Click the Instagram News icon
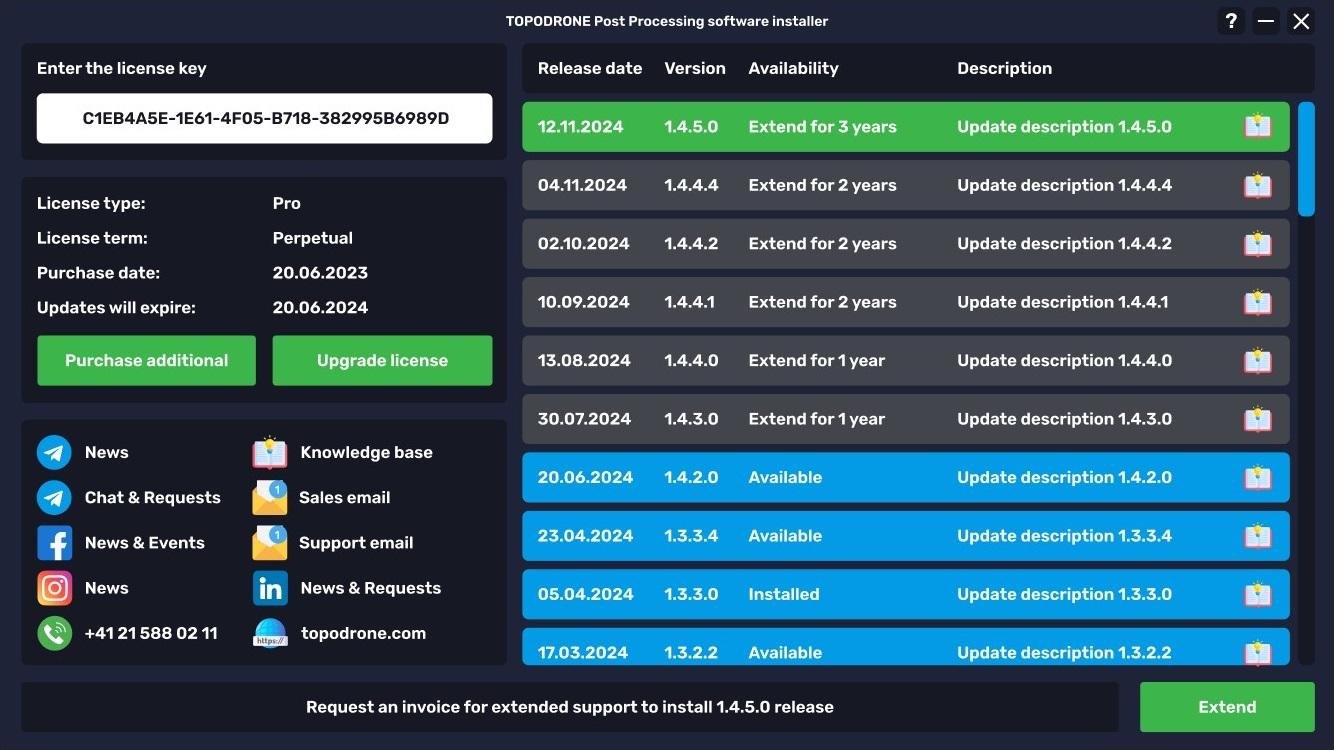The width and height of the screenshot is (1334, 750). (55, 588)
